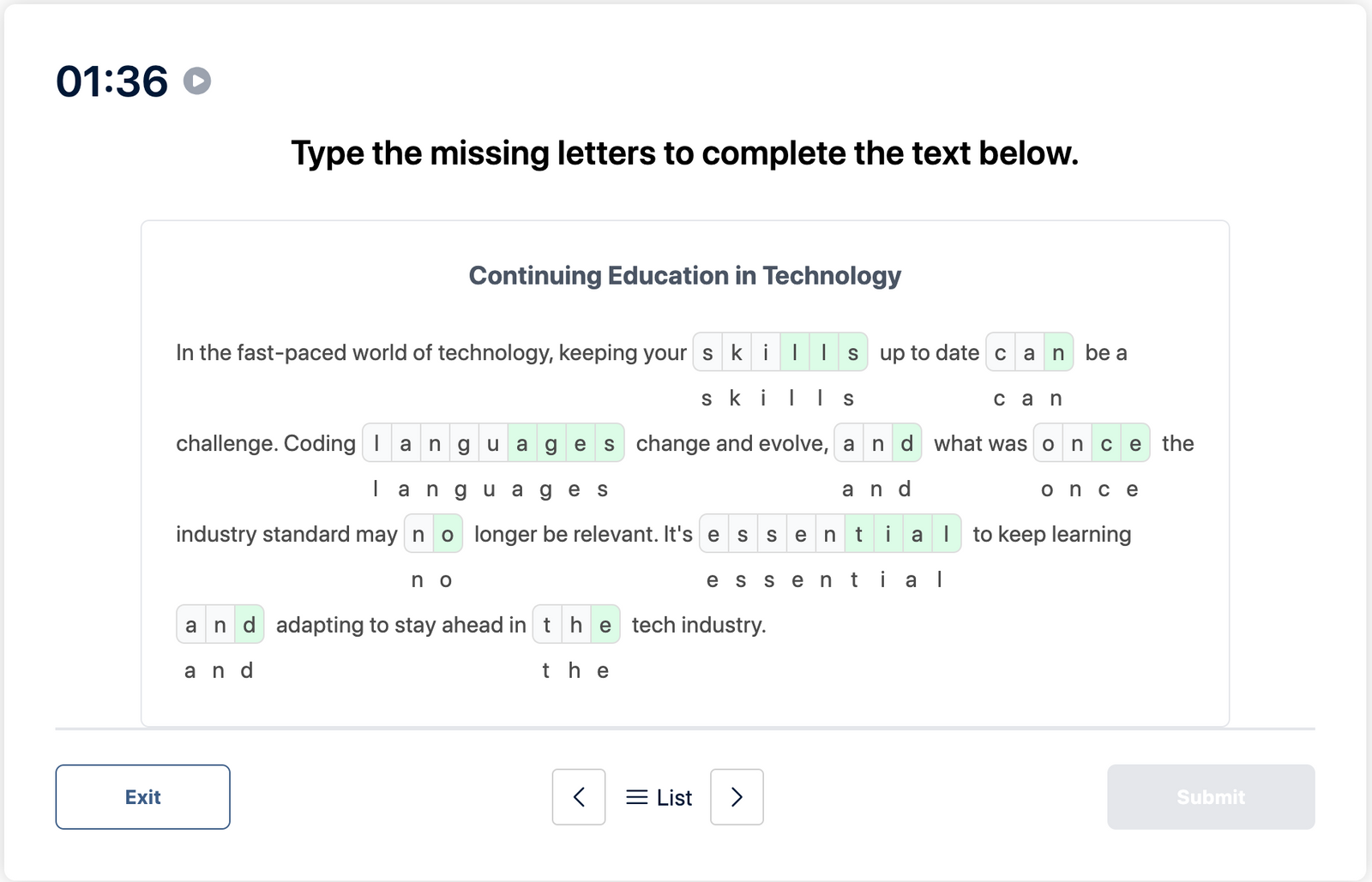Go to the previous question with the left chevron
This screenshot has height=882, width=1372.
click(579, 797)
